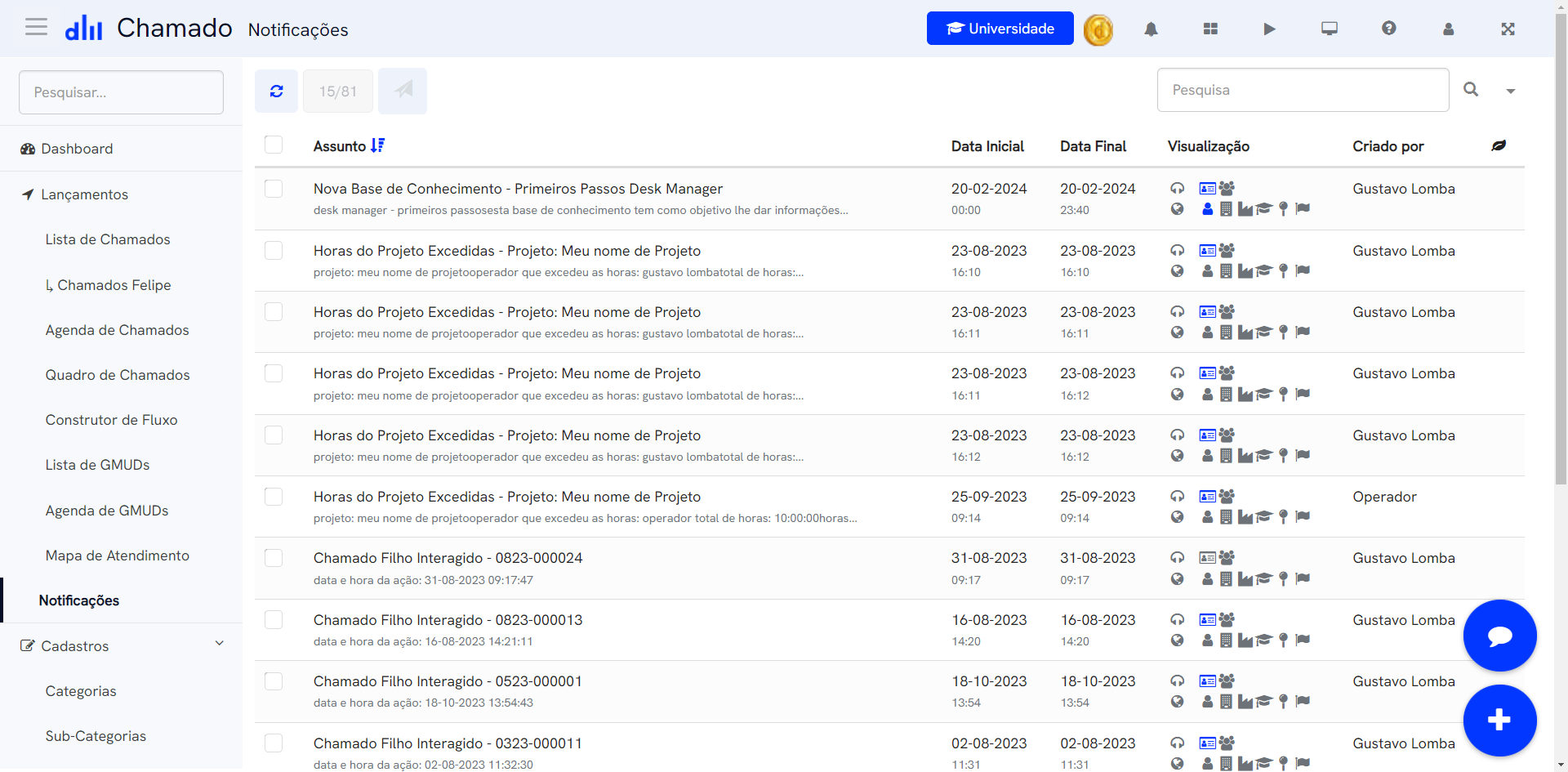Screen dimensions: 1568x772
Task: Open Categorias under Cadastros
Action: (81, 691)
